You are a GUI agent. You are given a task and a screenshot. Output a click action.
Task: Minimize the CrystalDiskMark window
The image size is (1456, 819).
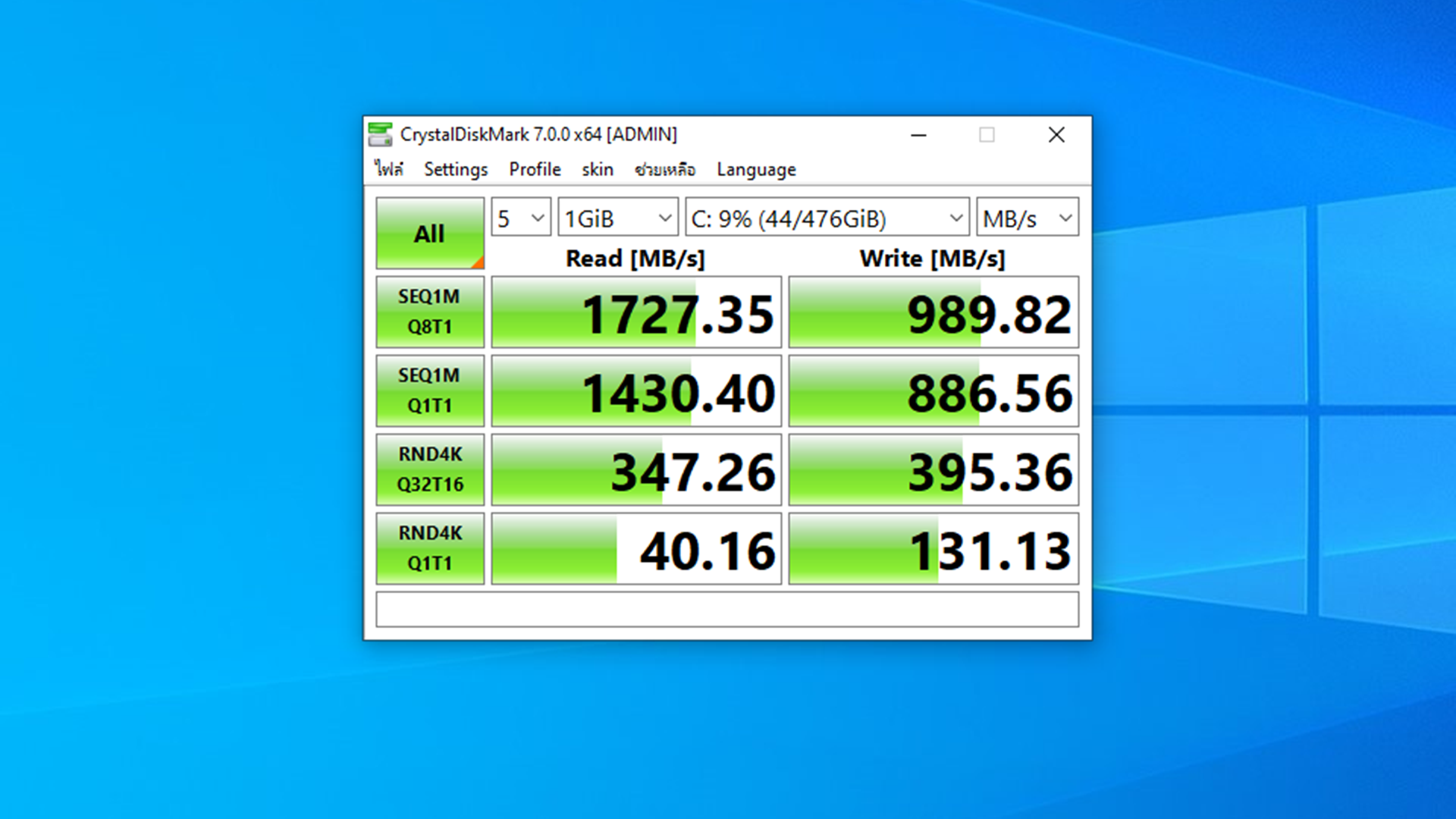coord(918,135)
